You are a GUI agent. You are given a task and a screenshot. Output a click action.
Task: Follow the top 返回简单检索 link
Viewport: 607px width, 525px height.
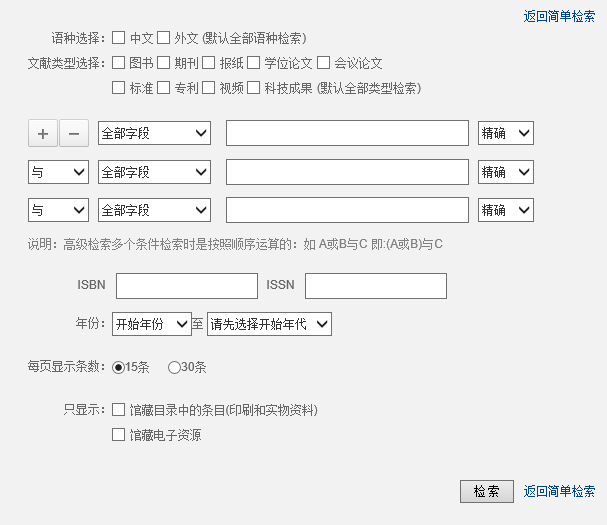pos(559,16)
